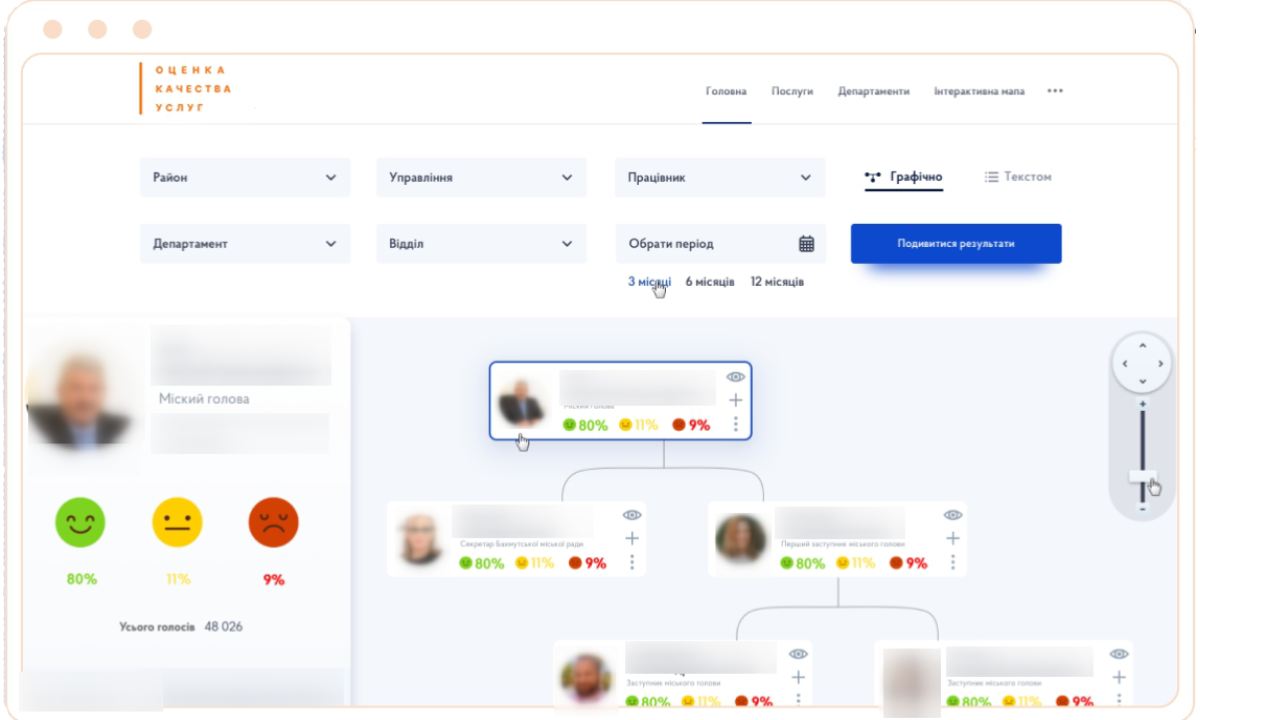Toggle eye visibility on Перший заступник card
The height and width of the screenshot is (720, 1280).
[x=953, y=515]
